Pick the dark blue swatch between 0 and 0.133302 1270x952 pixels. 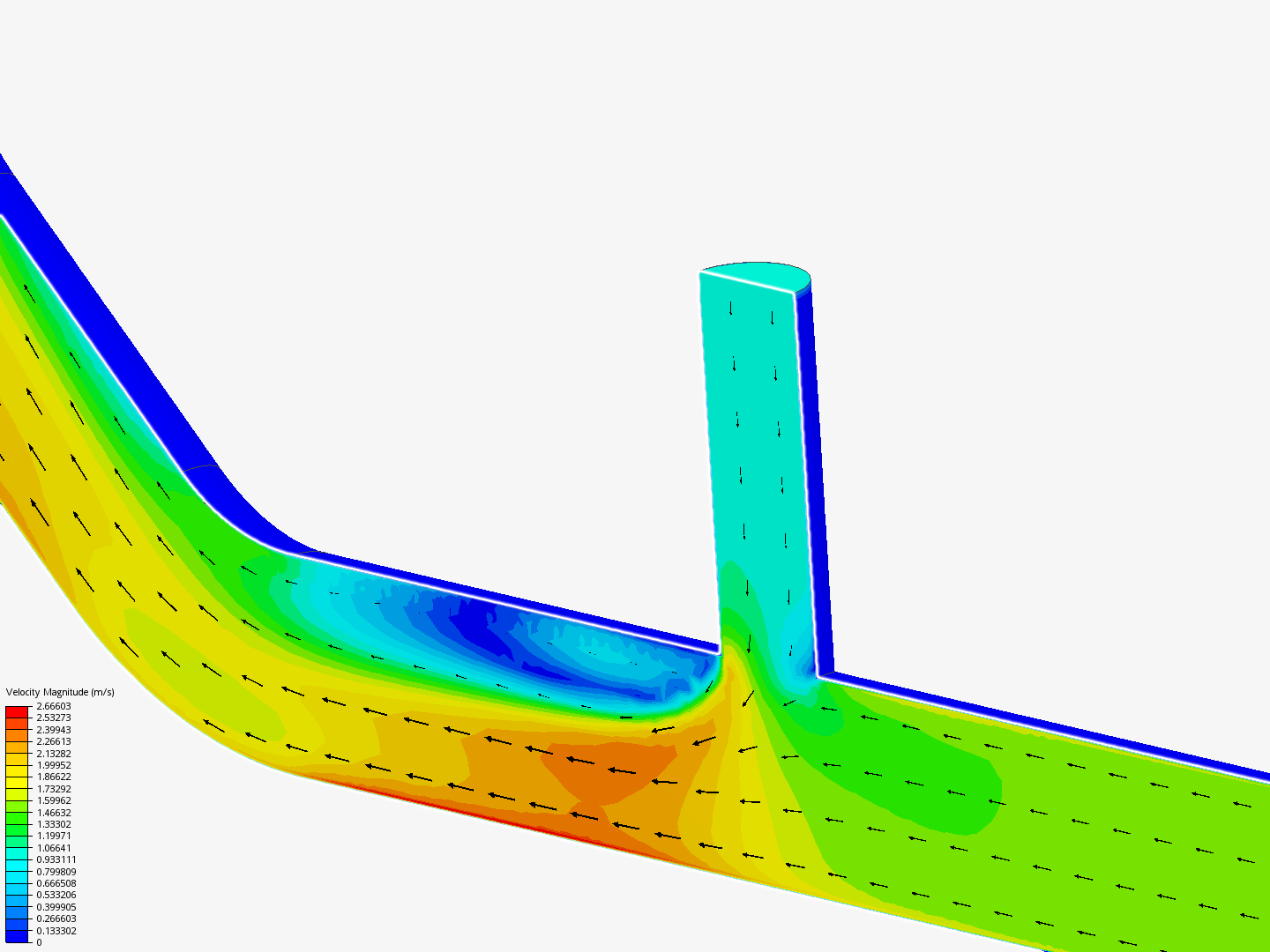point(17,937)
